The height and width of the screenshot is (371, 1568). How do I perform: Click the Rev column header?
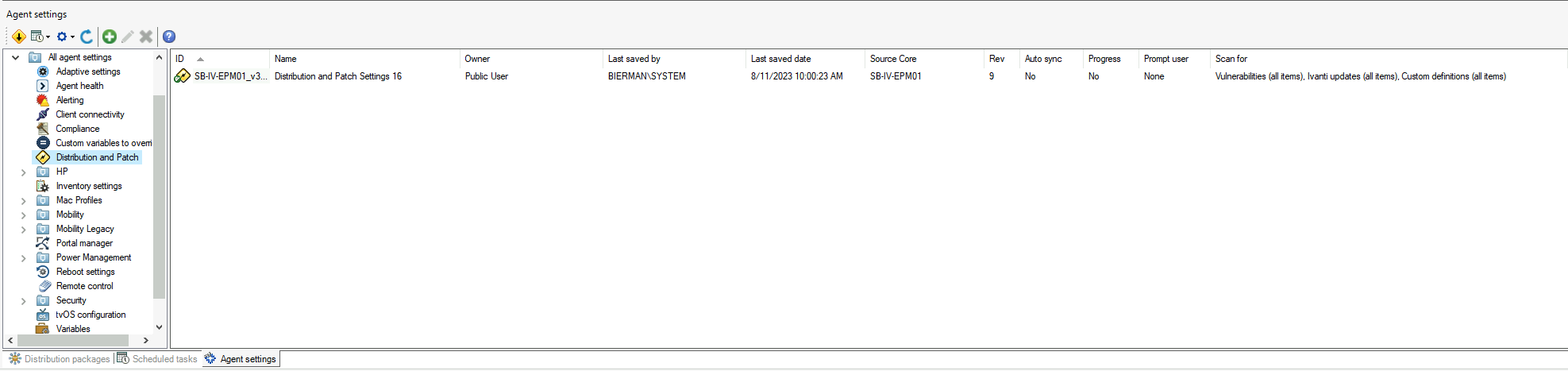[1002, 59]
